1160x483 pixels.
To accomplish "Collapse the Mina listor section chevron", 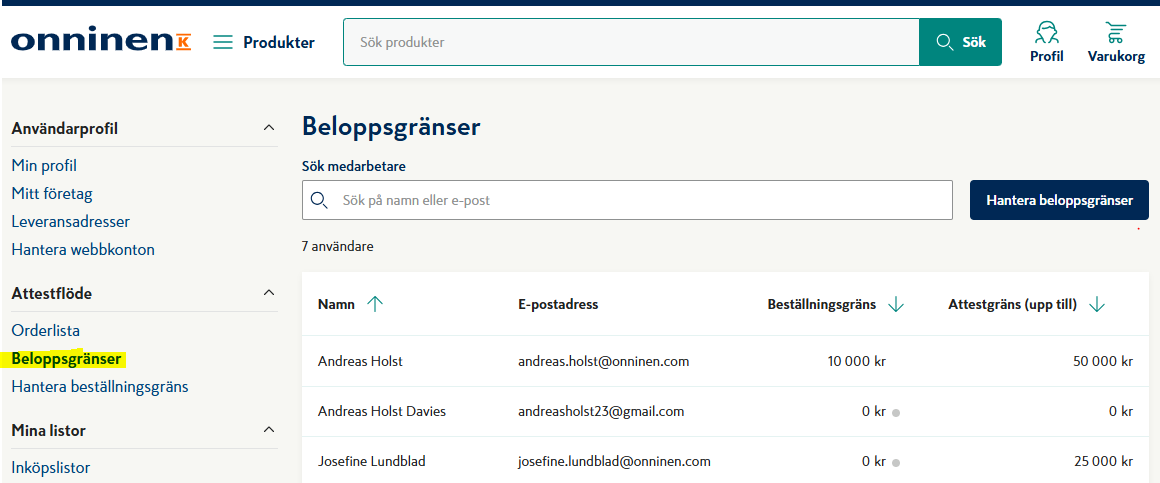I will pyautogui.click(x=269, y=429).
